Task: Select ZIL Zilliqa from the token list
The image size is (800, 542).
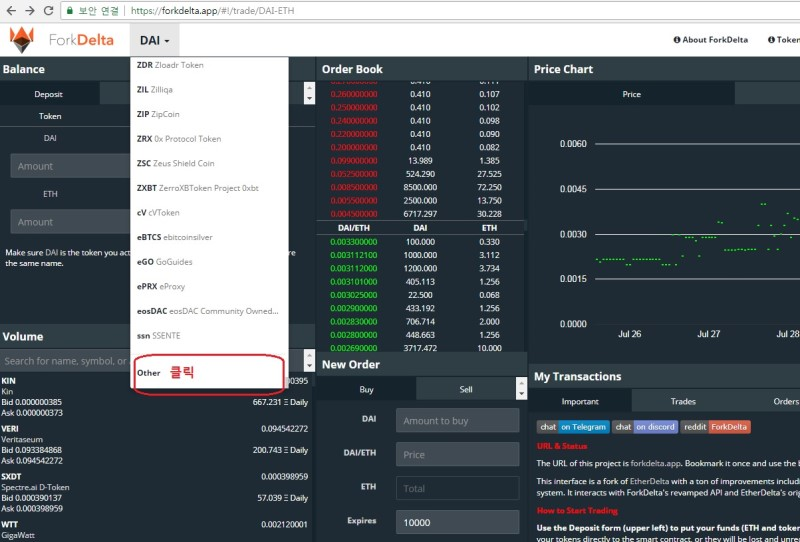Action: (209, 89)
